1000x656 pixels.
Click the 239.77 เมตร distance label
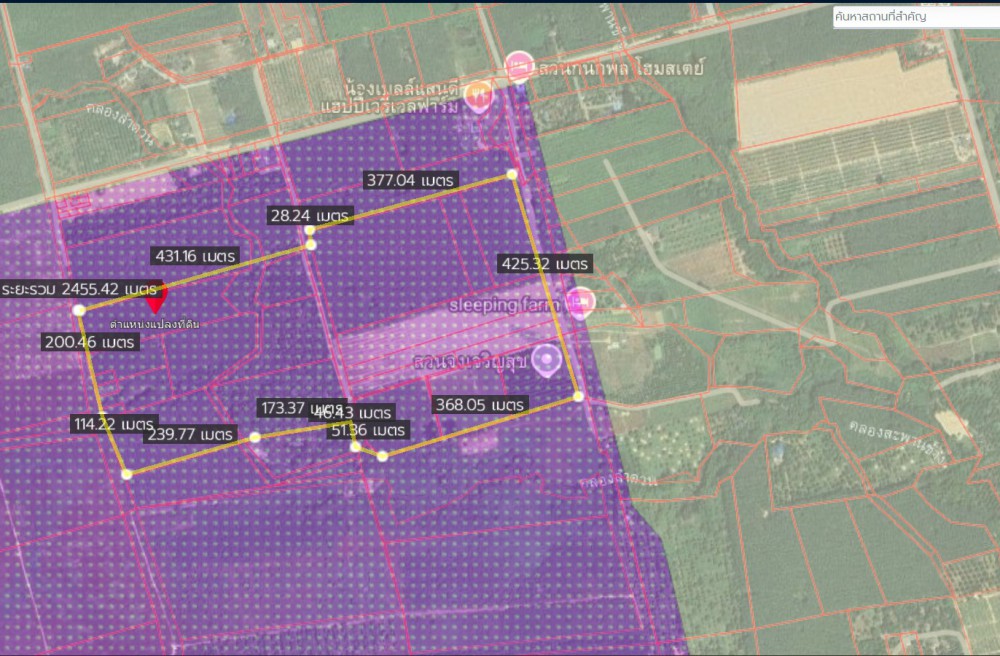coord(190,435)
